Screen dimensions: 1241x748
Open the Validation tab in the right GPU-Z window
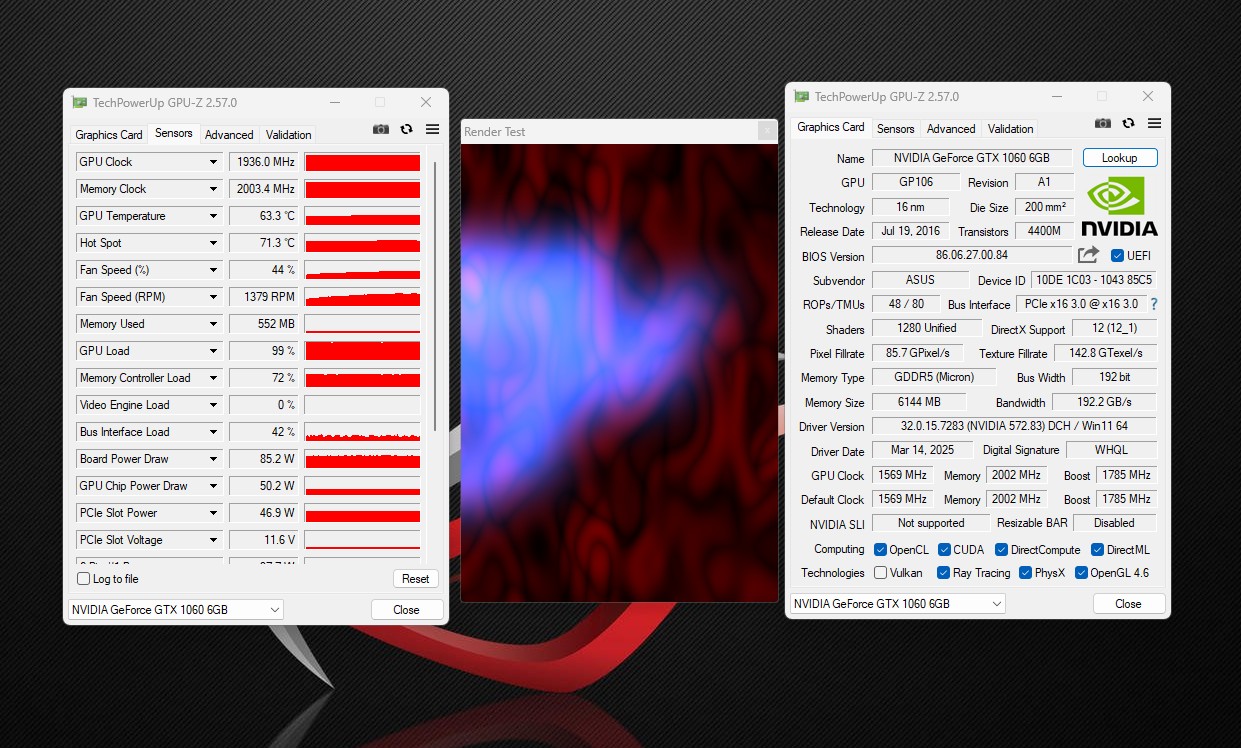(1011, 129)
